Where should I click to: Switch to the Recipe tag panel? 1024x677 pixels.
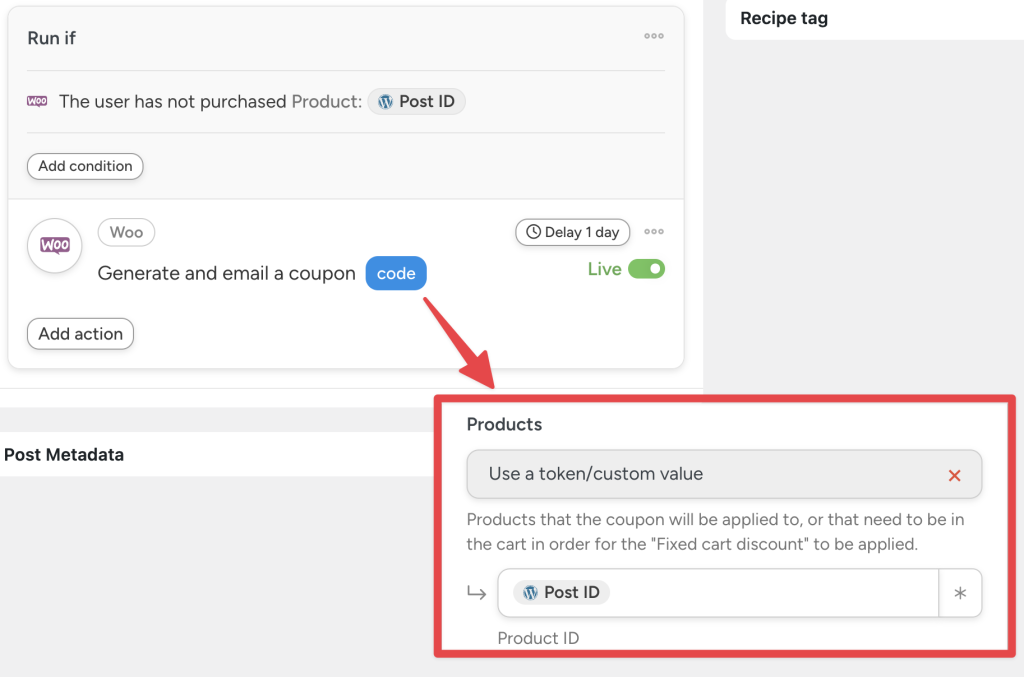(x=783, y=18)
